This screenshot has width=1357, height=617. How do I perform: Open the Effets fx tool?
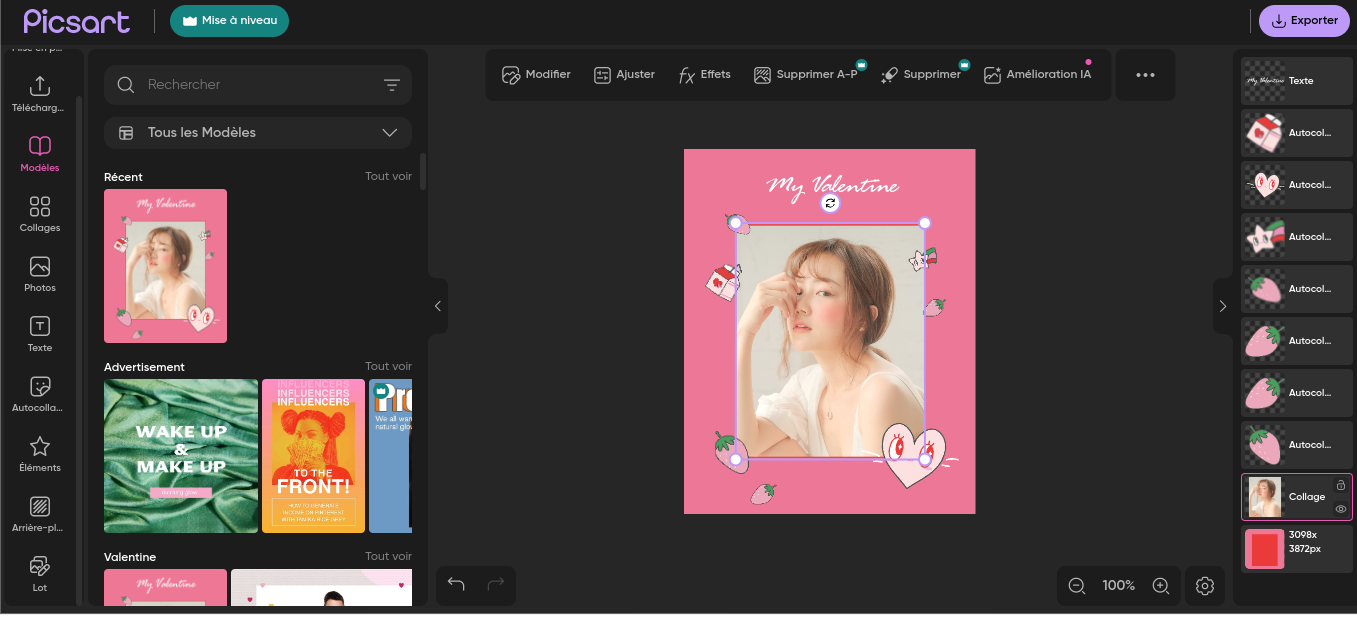click(704, 75)
